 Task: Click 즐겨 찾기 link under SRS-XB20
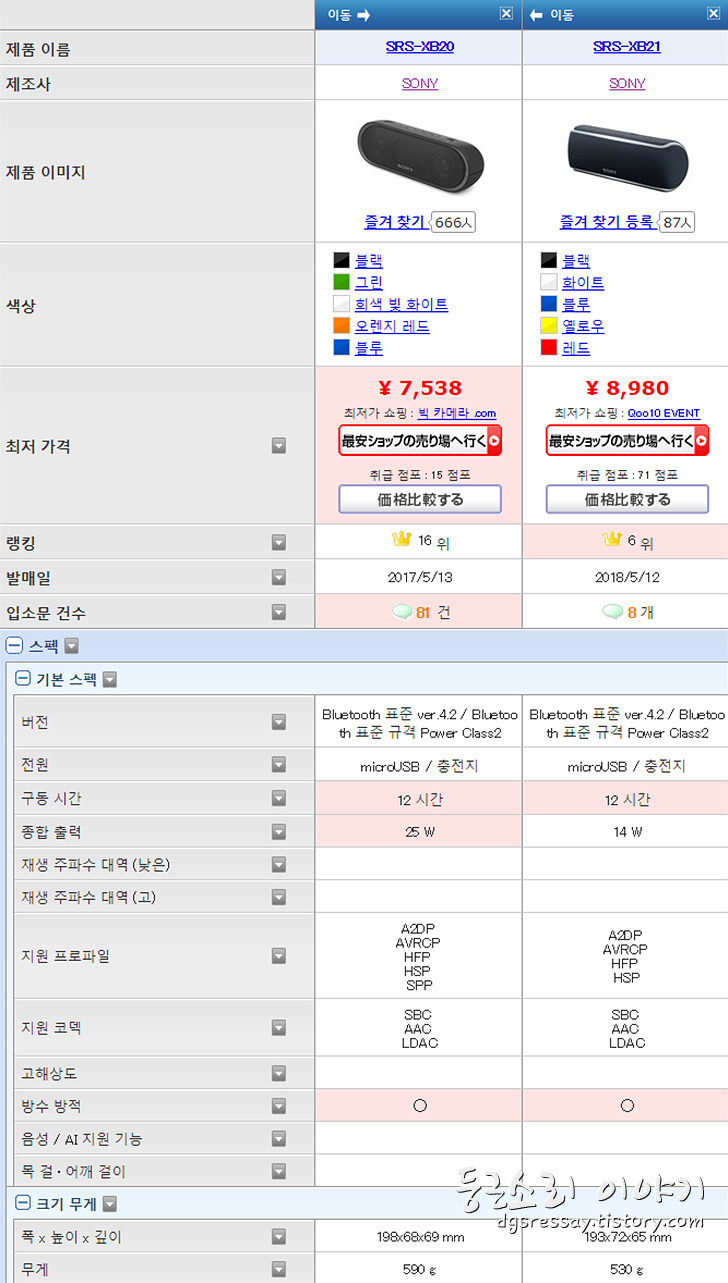click(x=394, y=222)
